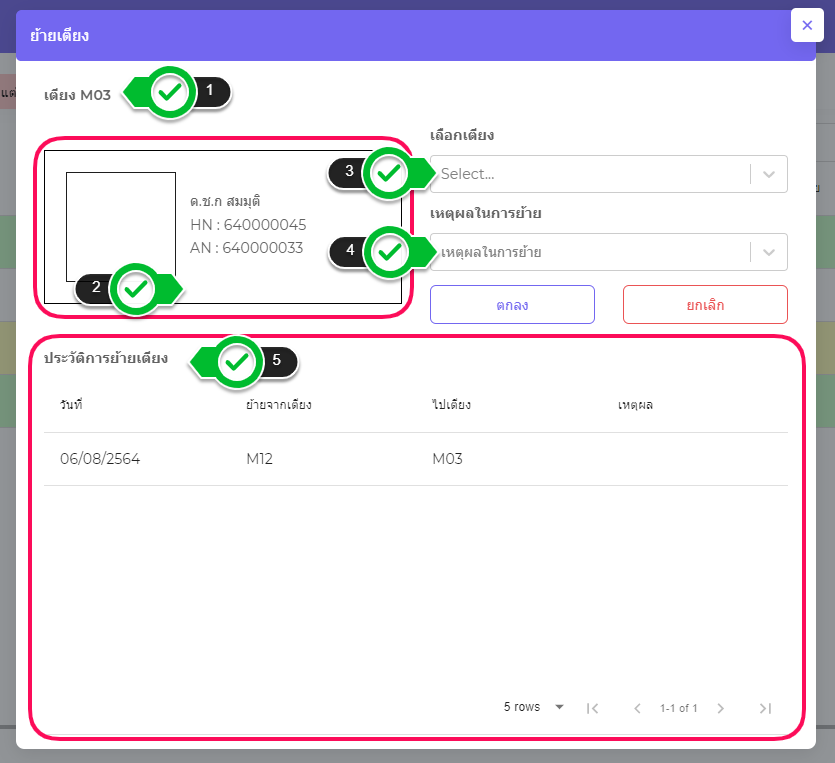Click green checkmark marker number 5

[x=237, y=361]
